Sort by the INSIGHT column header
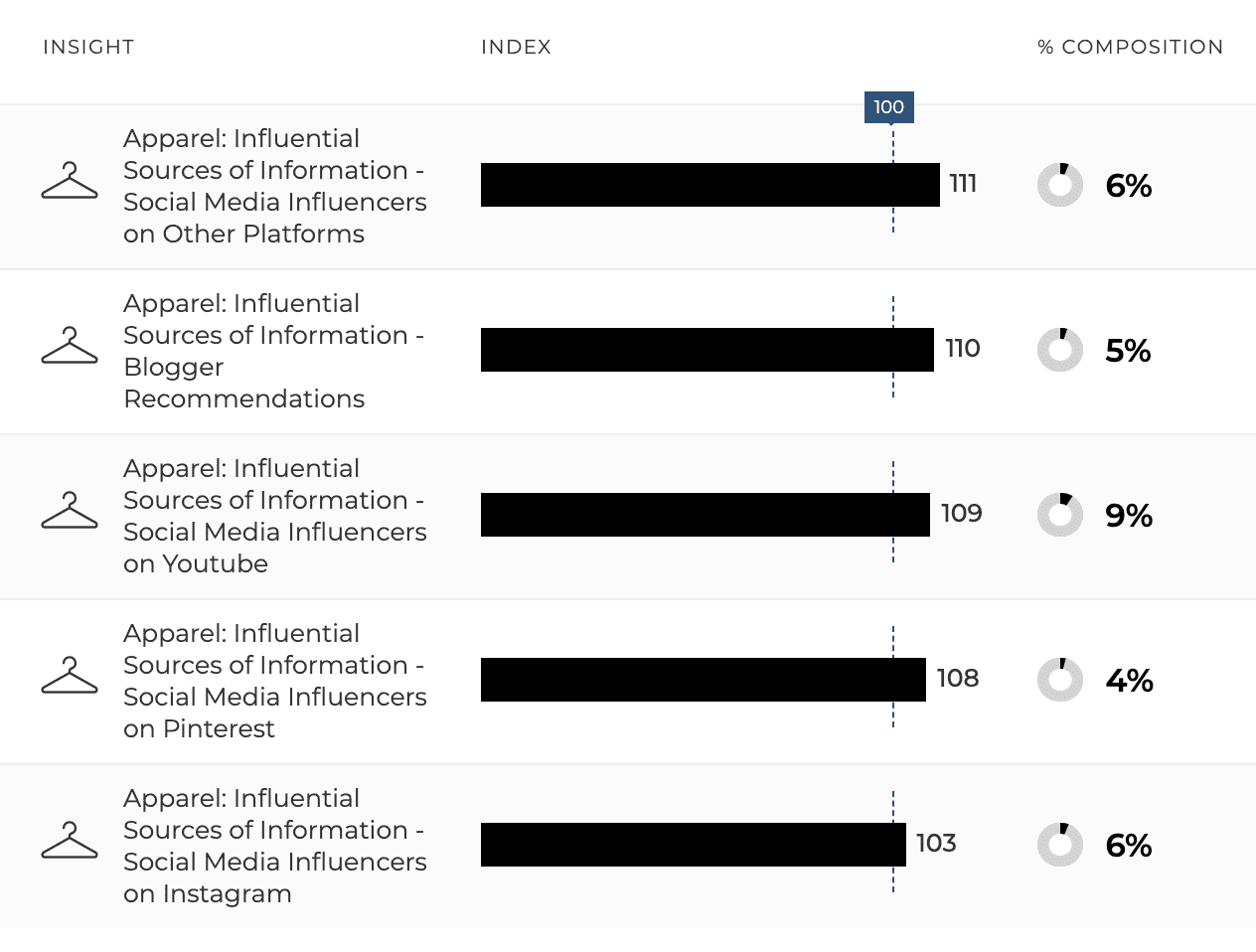This screenshot has width=1256, height=952. [x=88, y=47]
